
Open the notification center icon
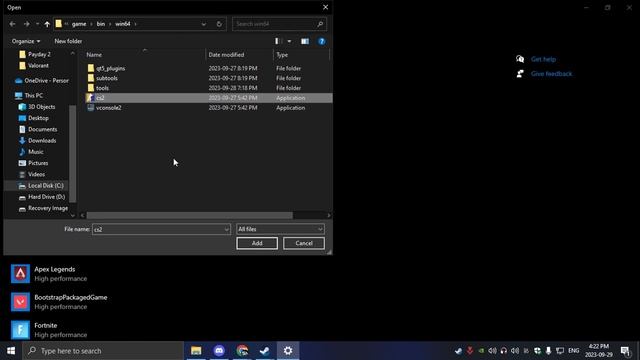tap(625, 351)
